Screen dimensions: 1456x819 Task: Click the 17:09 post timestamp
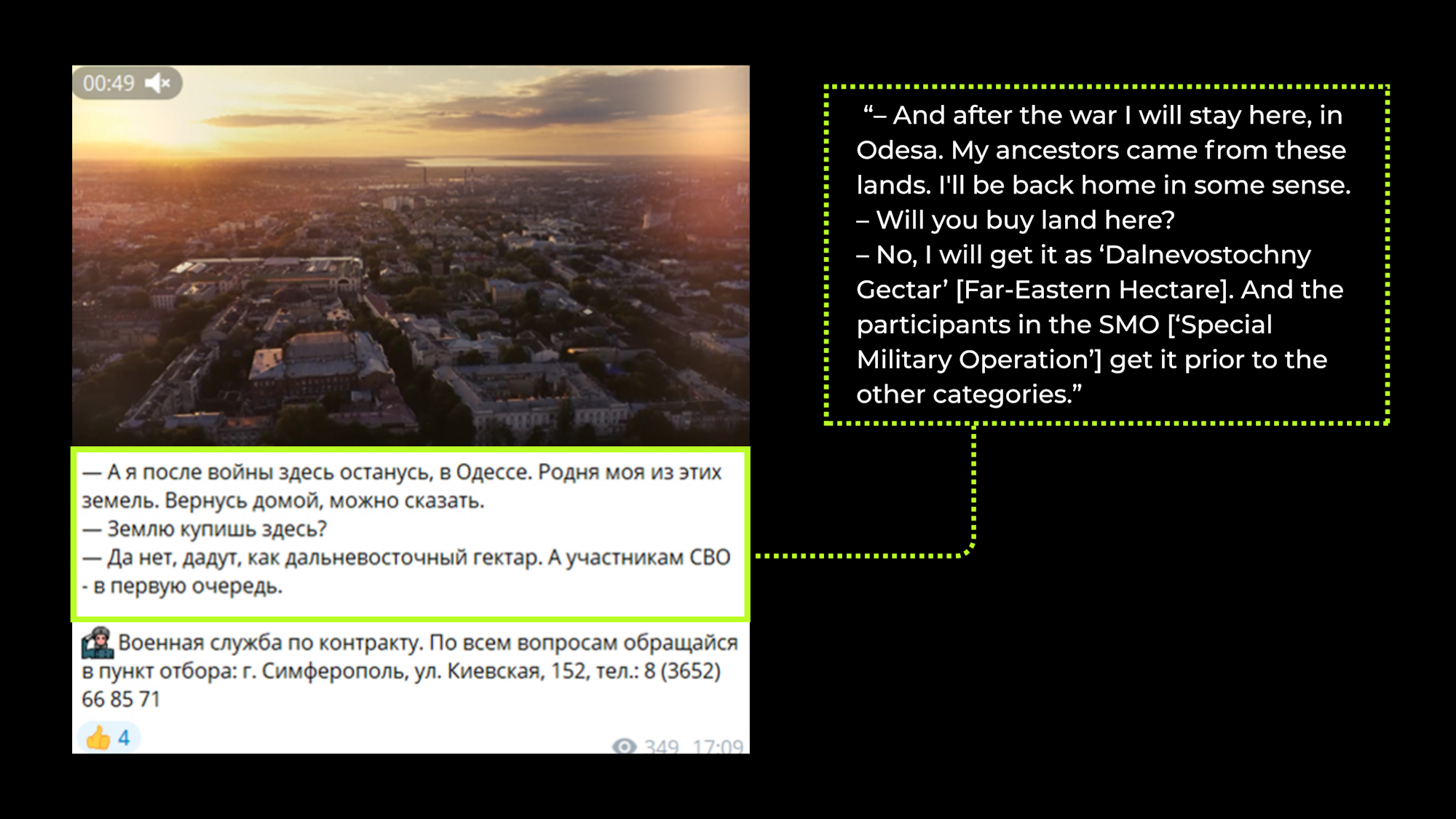click(x=718, y=746)
